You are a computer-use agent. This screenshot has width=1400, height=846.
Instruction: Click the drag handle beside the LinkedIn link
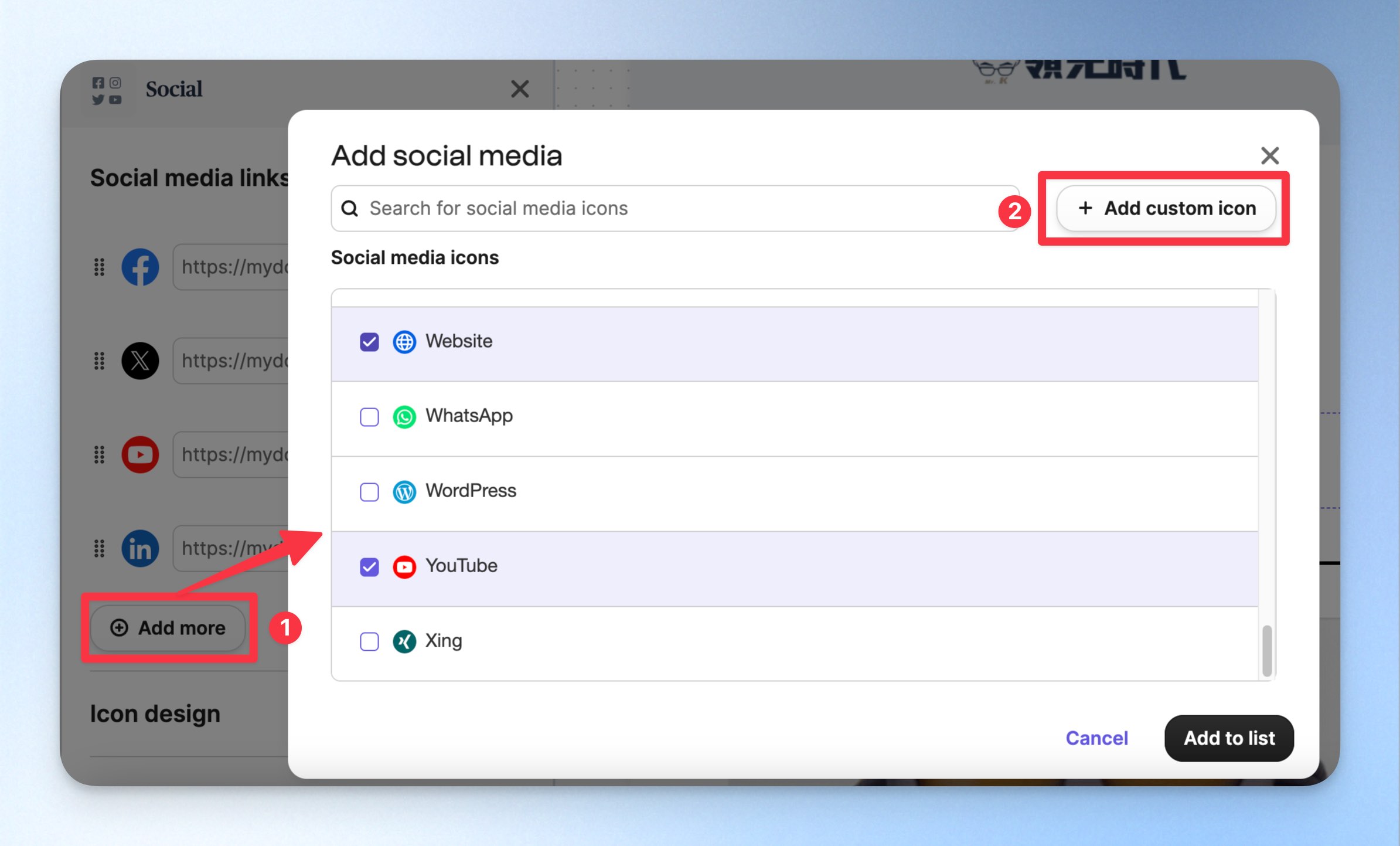[100, 548]
